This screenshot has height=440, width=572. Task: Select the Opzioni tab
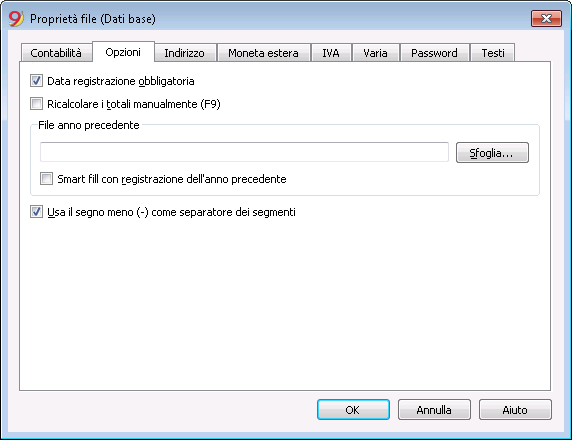tap(123, 52)
